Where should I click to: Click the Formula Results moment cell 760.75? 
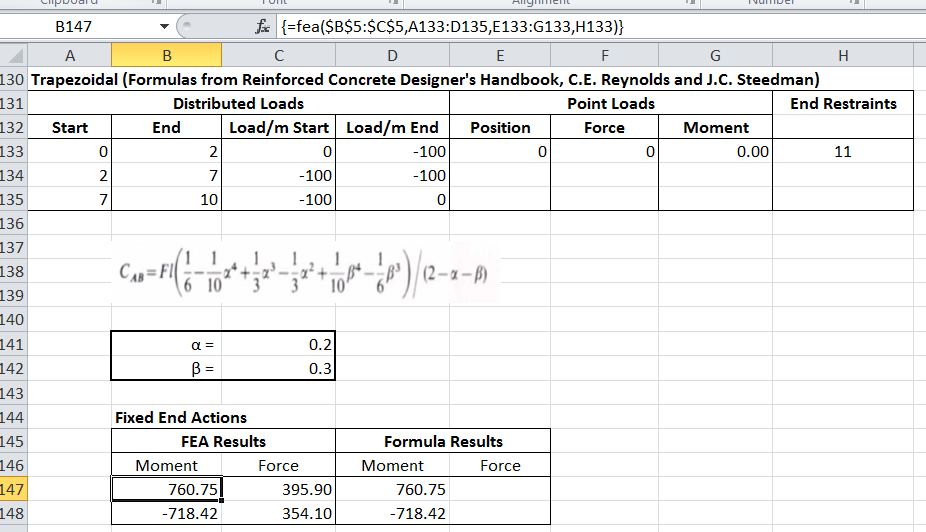392,489
